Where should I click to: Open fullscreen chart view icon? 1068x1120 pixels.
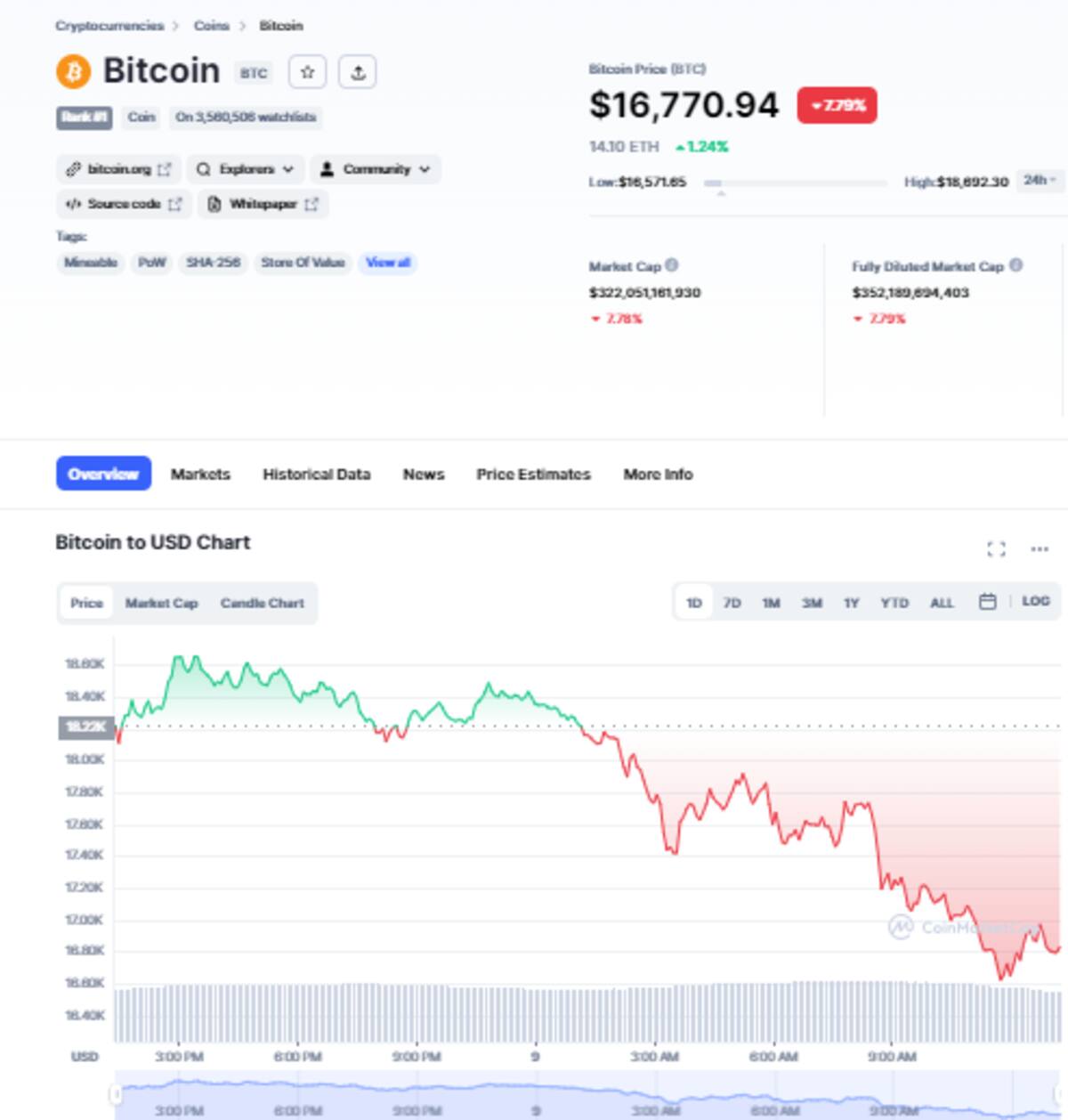click(997, 549)
